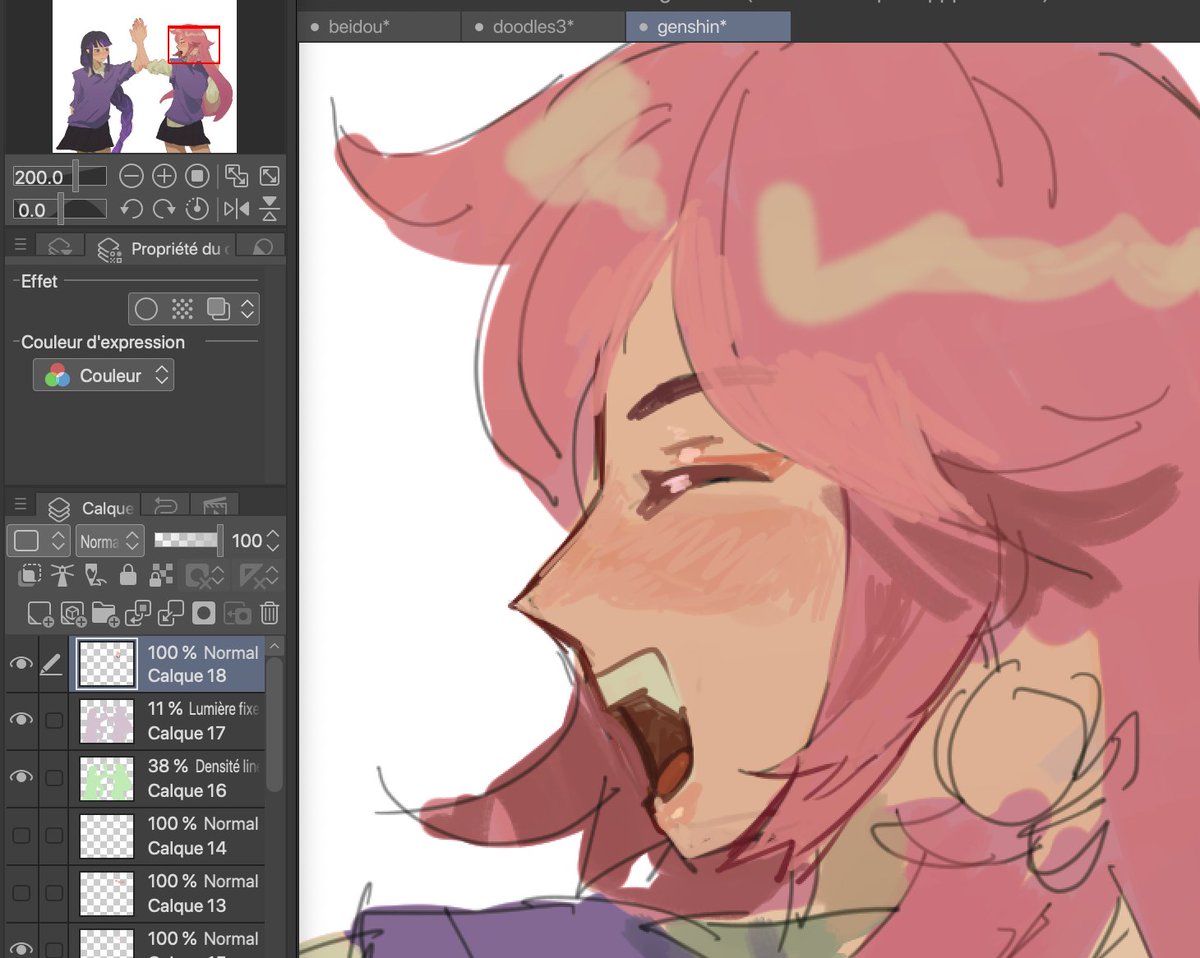Rotate canvas right in Navigator

[164, 210]
